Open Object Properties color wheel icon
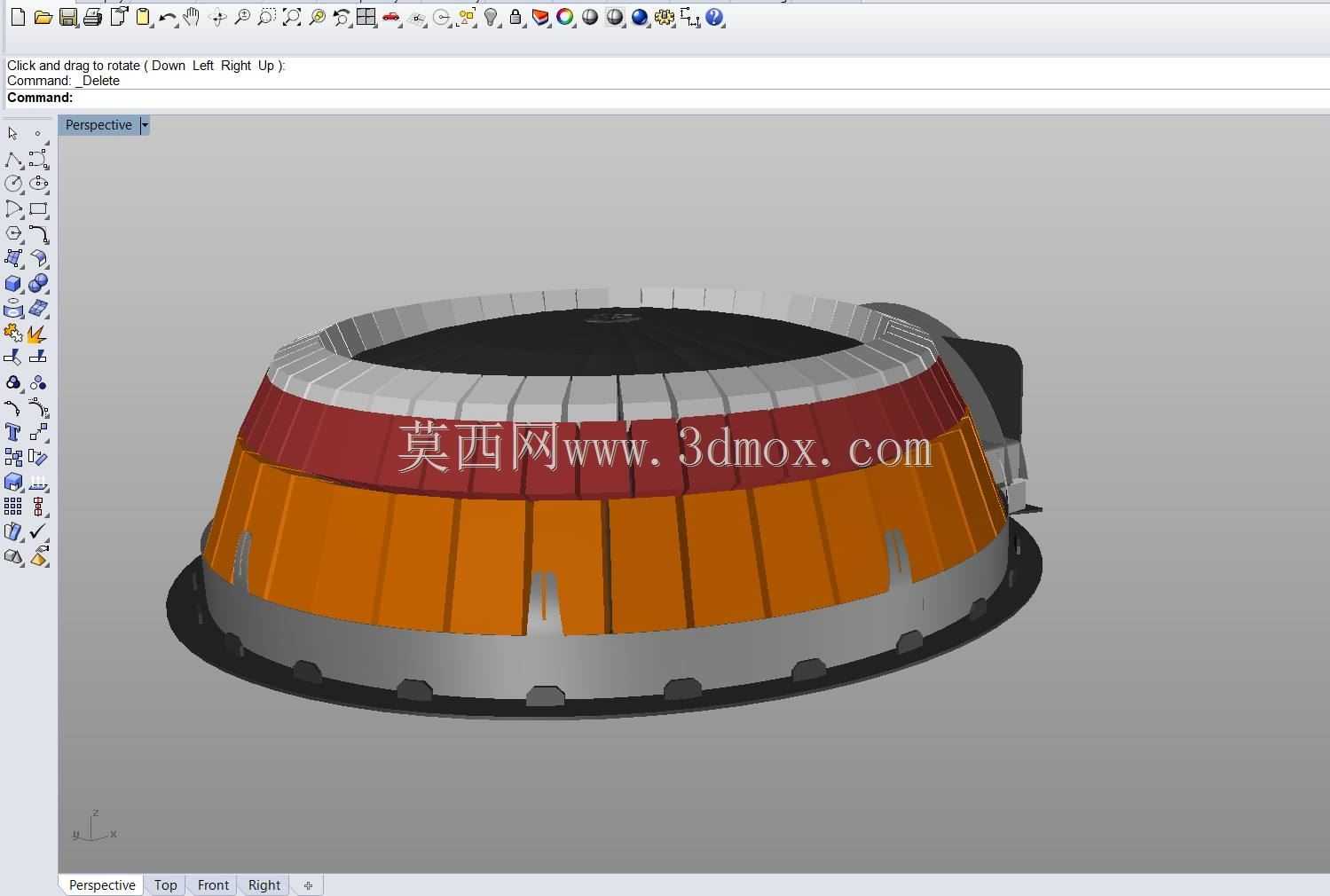Viewport: 1330px width, 896px height. (x=565, y=17)
